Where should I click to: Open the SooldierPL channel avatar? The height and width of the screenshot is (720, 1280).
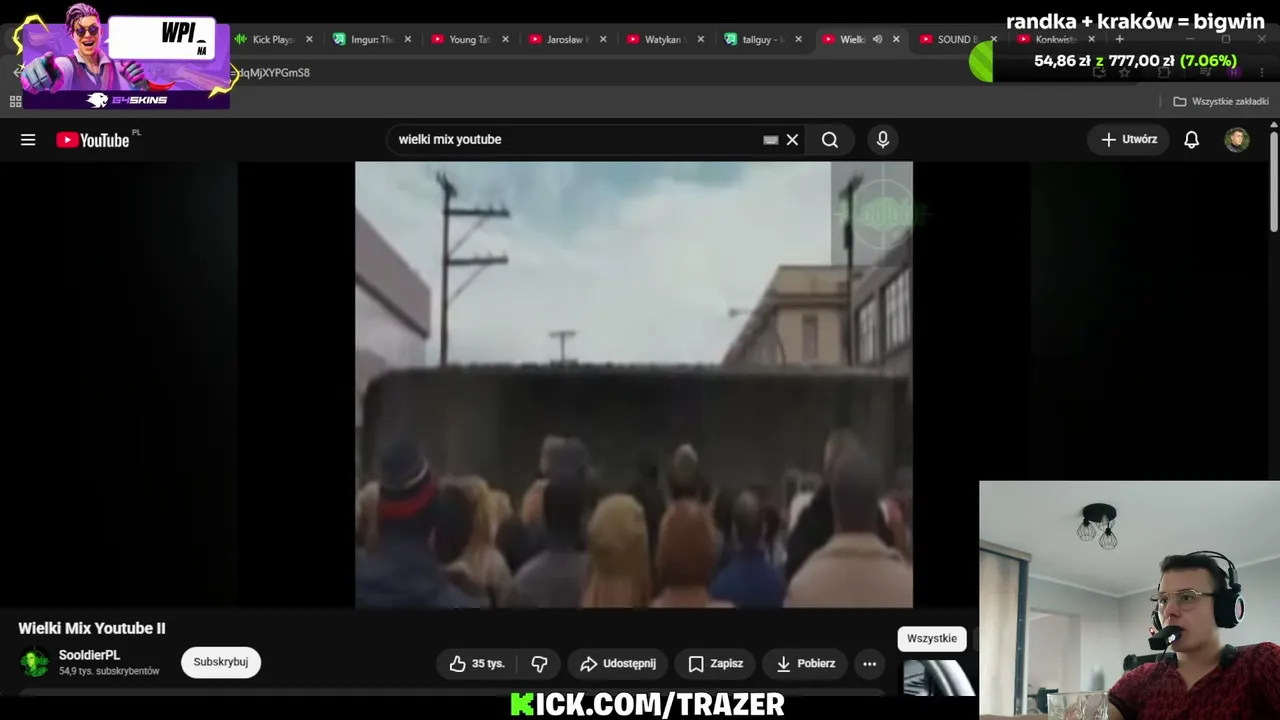[x=35, y=662]
